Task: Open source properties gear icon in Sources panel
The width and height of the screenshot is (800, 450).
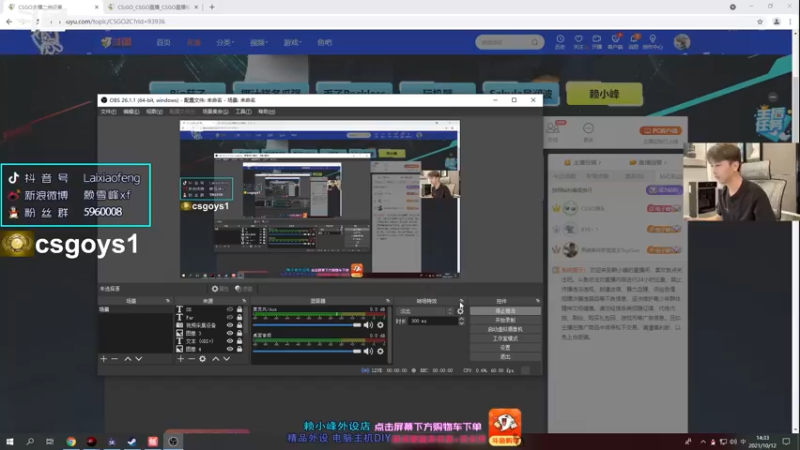Action: point(203,359)
